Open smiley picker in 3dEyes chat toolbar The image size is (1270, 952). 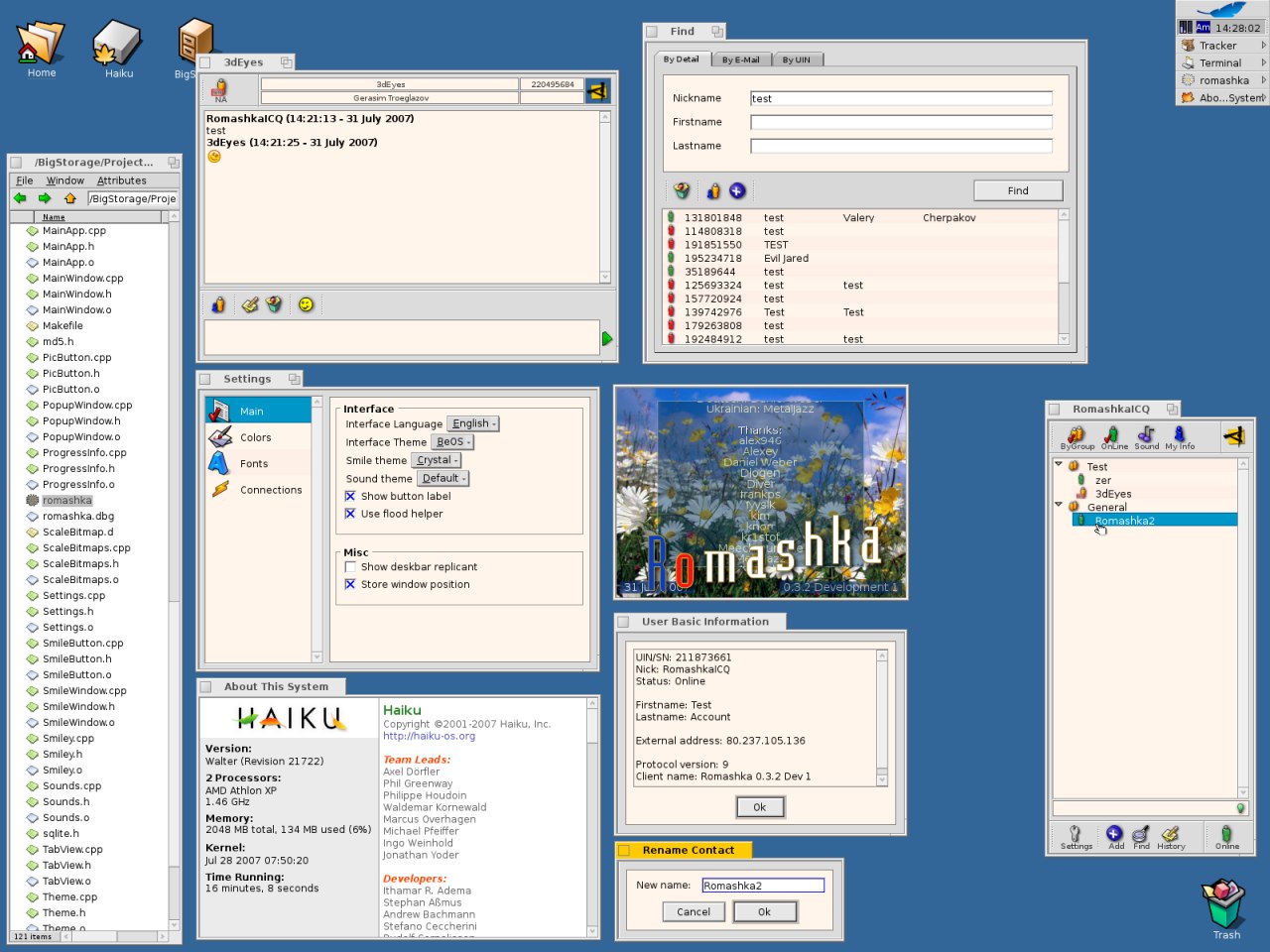coord(306,304)
